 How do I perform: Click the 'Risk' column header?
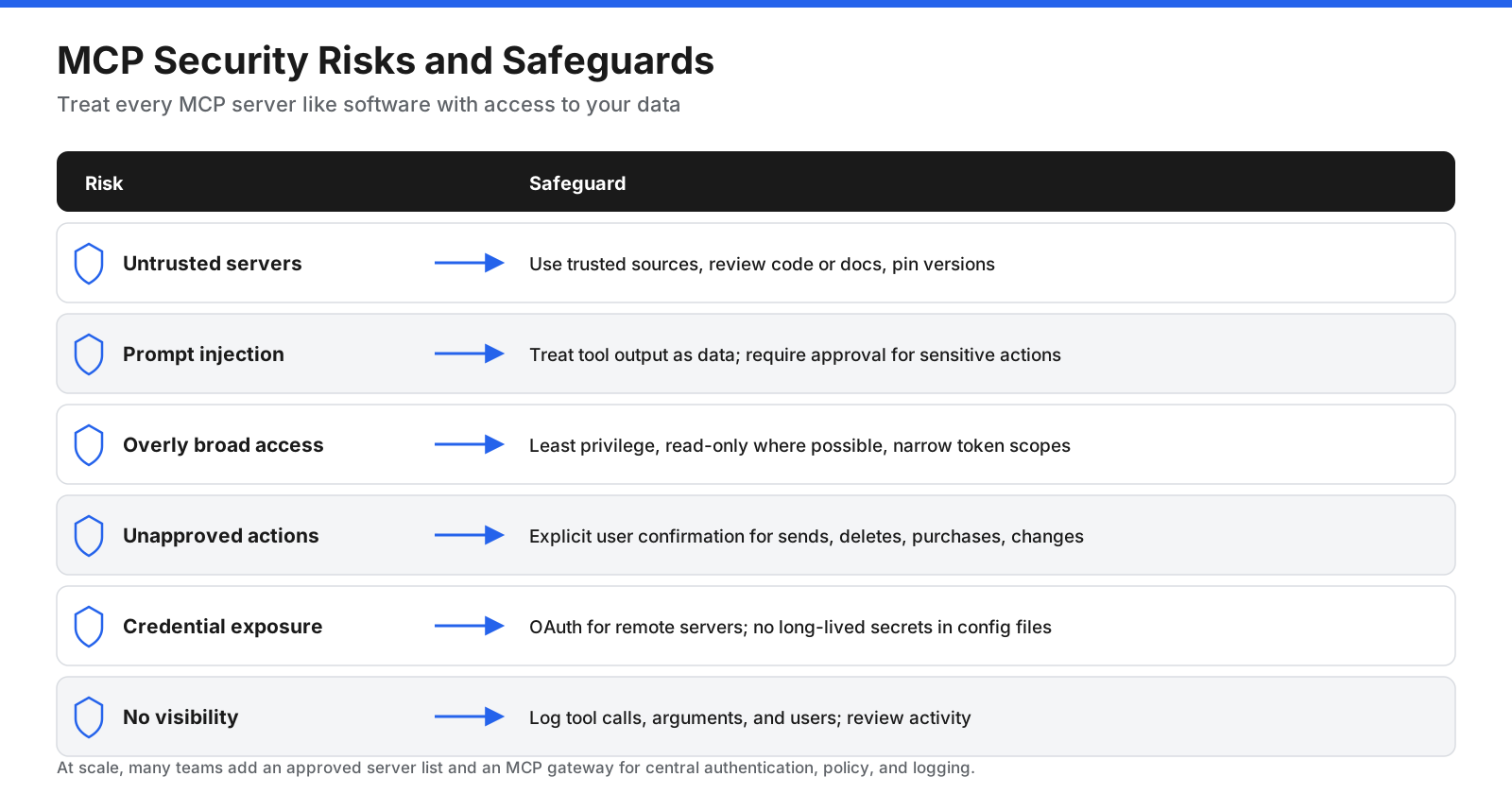104,183
